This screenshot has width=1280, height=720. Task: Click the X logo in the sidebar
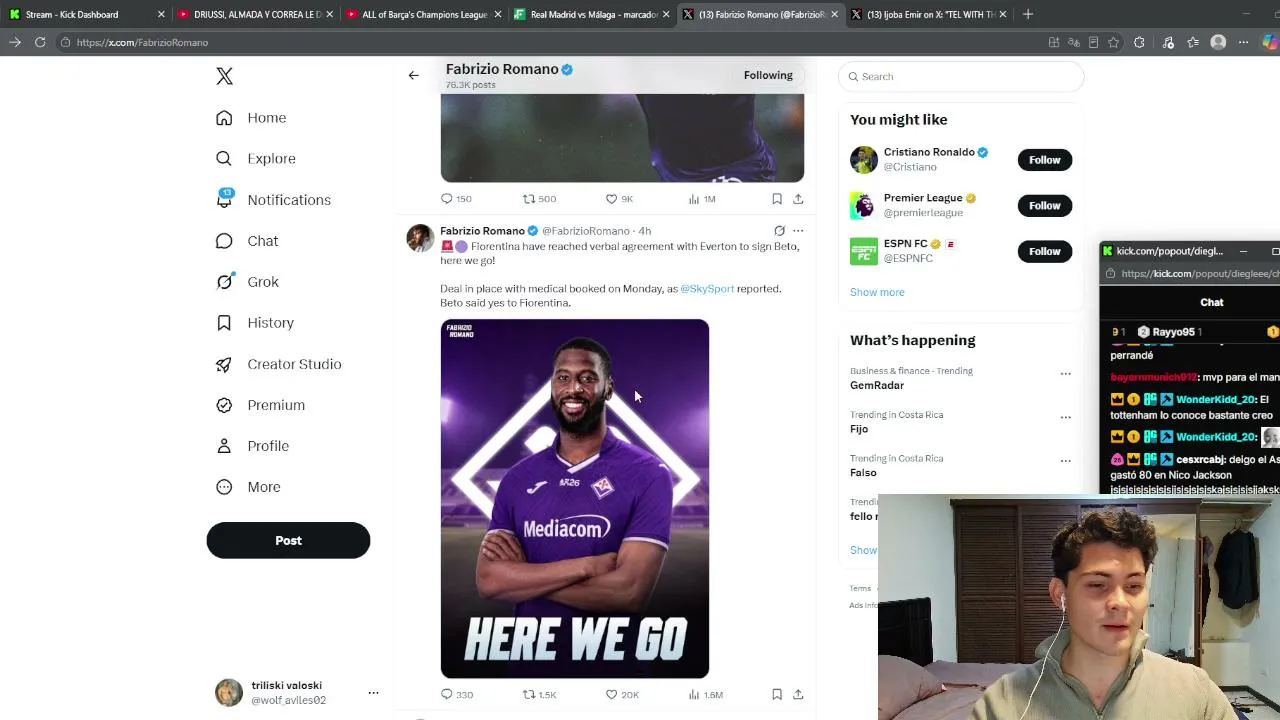point(224,77)
